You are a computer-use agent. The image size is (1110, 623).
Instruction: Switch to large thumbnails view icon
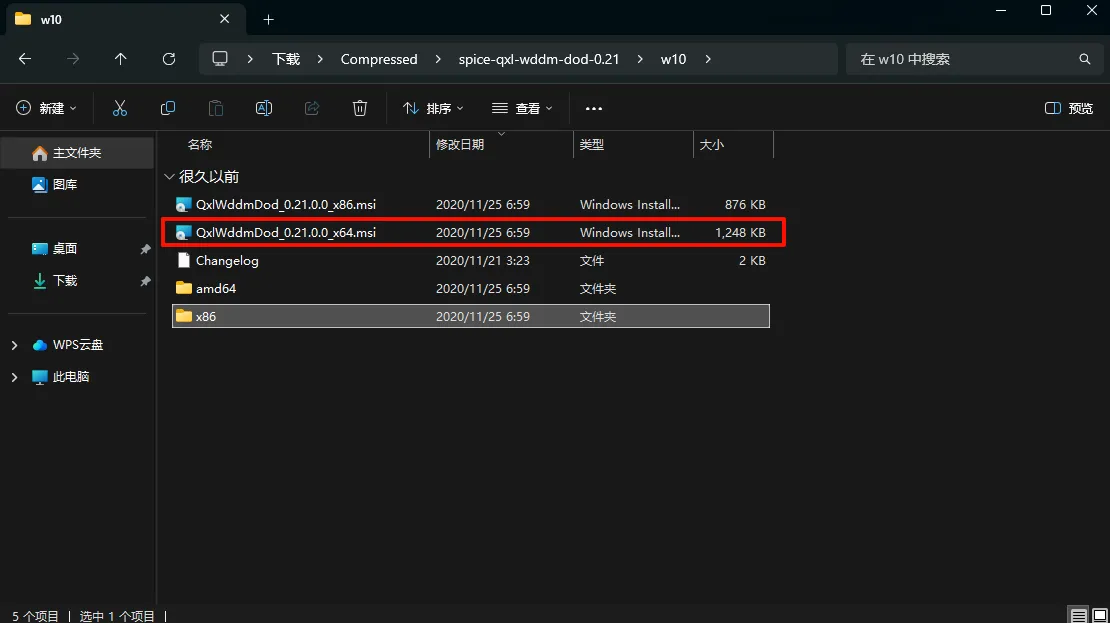[1099, 615]
